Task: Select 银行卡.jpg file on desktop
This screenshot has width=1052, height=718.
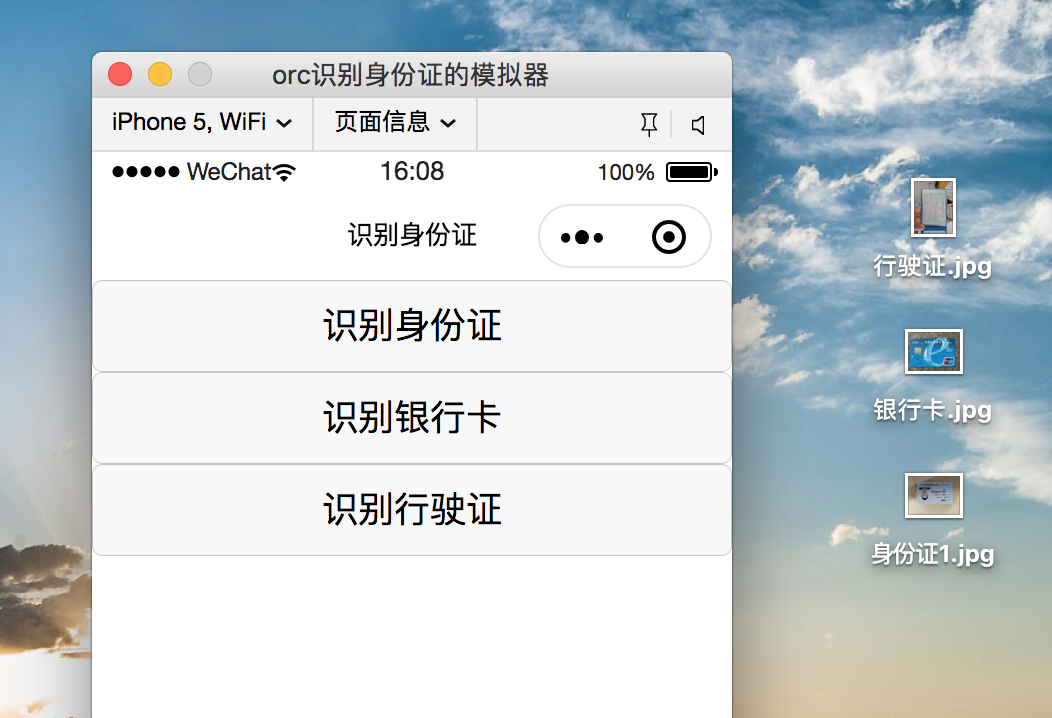Action: pos(933,376)
